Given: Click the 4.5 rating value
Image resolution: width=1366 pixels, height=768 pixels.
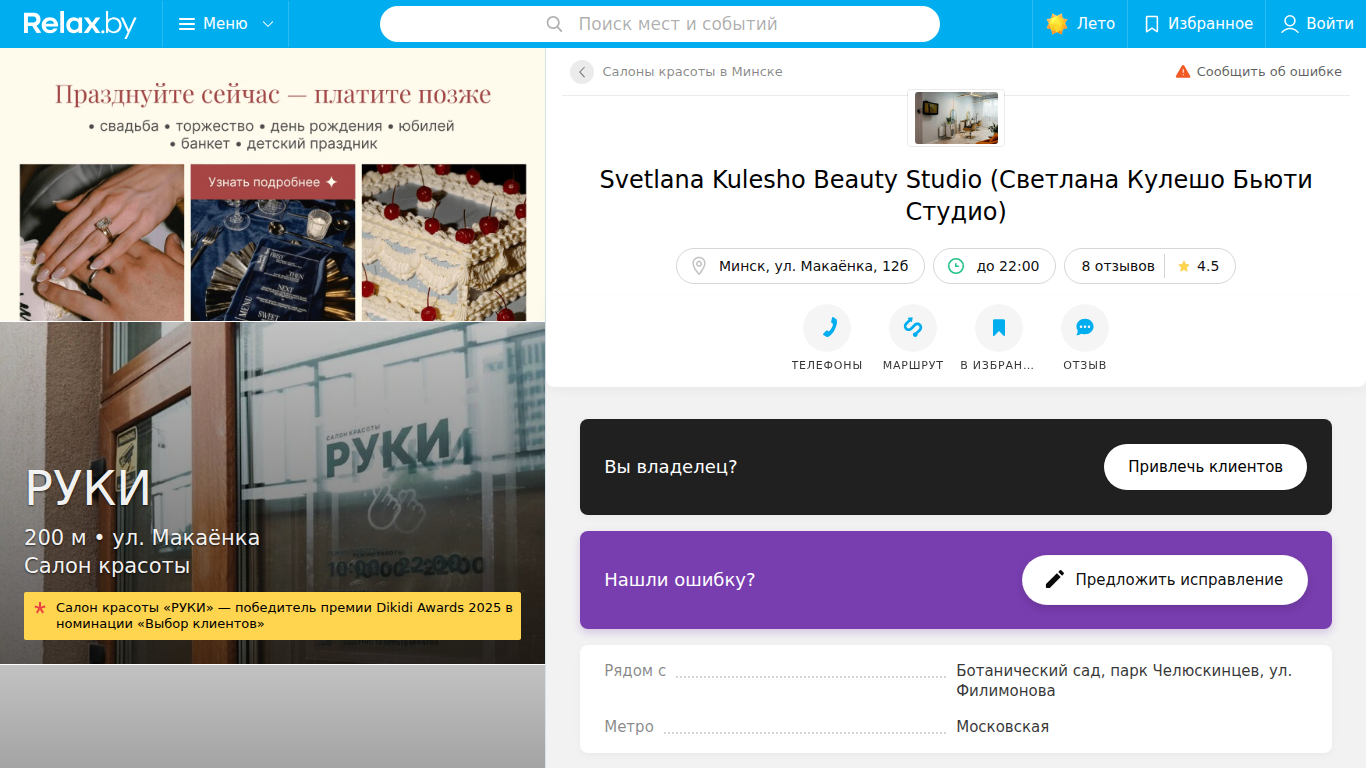Looking at the screenshot, I should [1208, 266].
